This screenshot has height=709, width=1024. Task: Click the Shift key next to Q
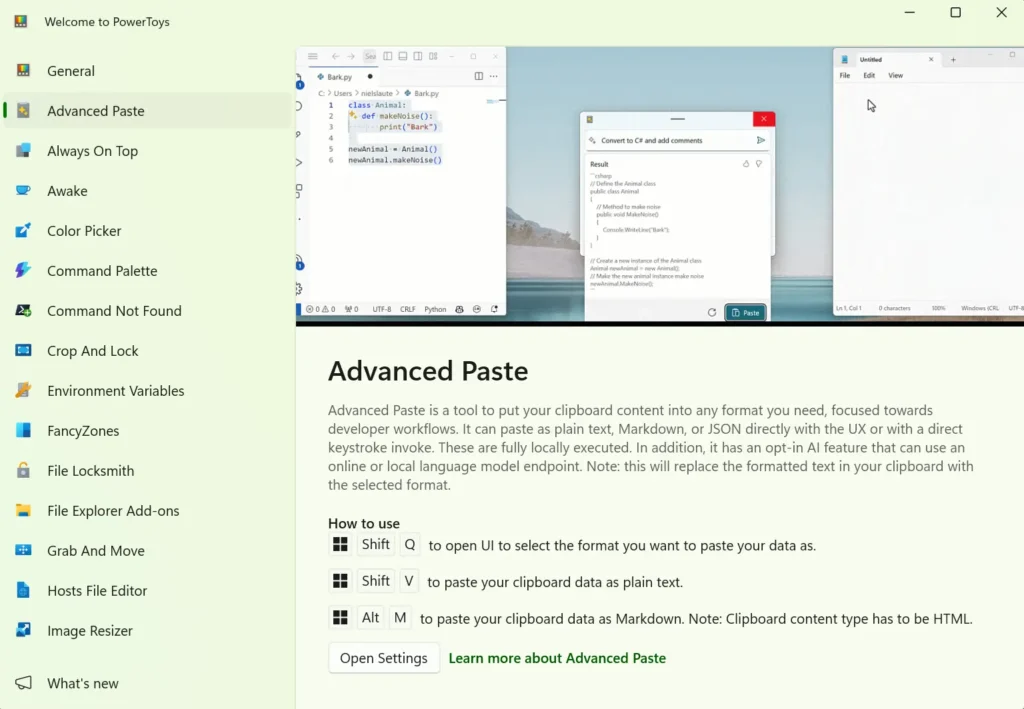pyautogui.click(x=376, y=544)
